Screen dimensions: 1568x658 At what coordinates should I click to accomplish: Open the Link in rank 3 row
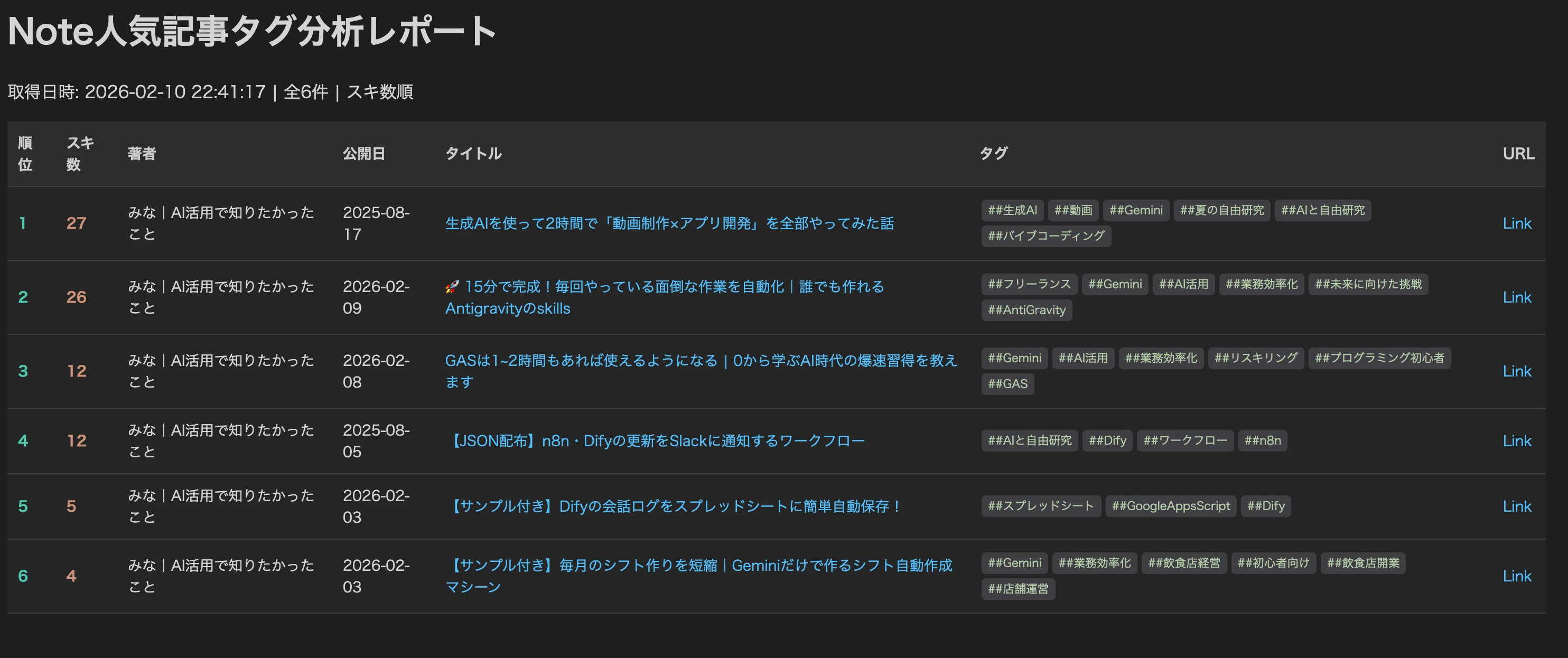[1516, 371]
